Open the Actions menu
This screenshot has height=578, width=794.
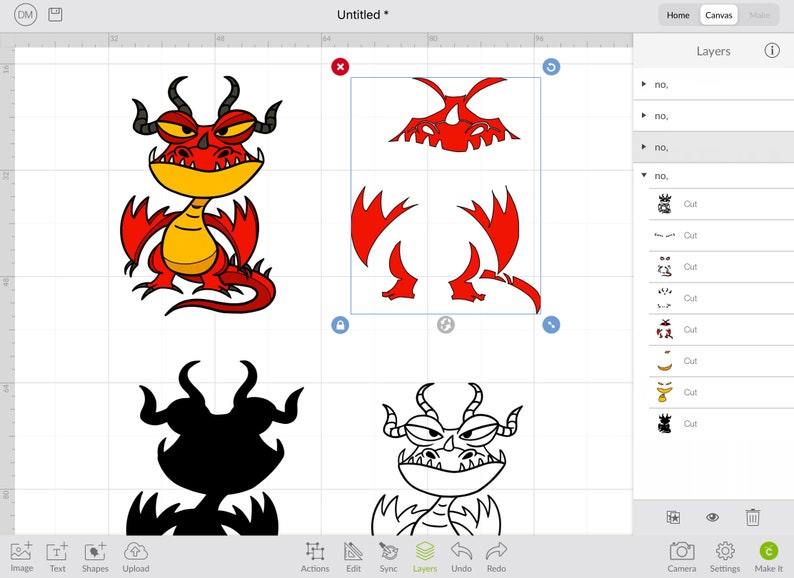click(x=315, y=557)
